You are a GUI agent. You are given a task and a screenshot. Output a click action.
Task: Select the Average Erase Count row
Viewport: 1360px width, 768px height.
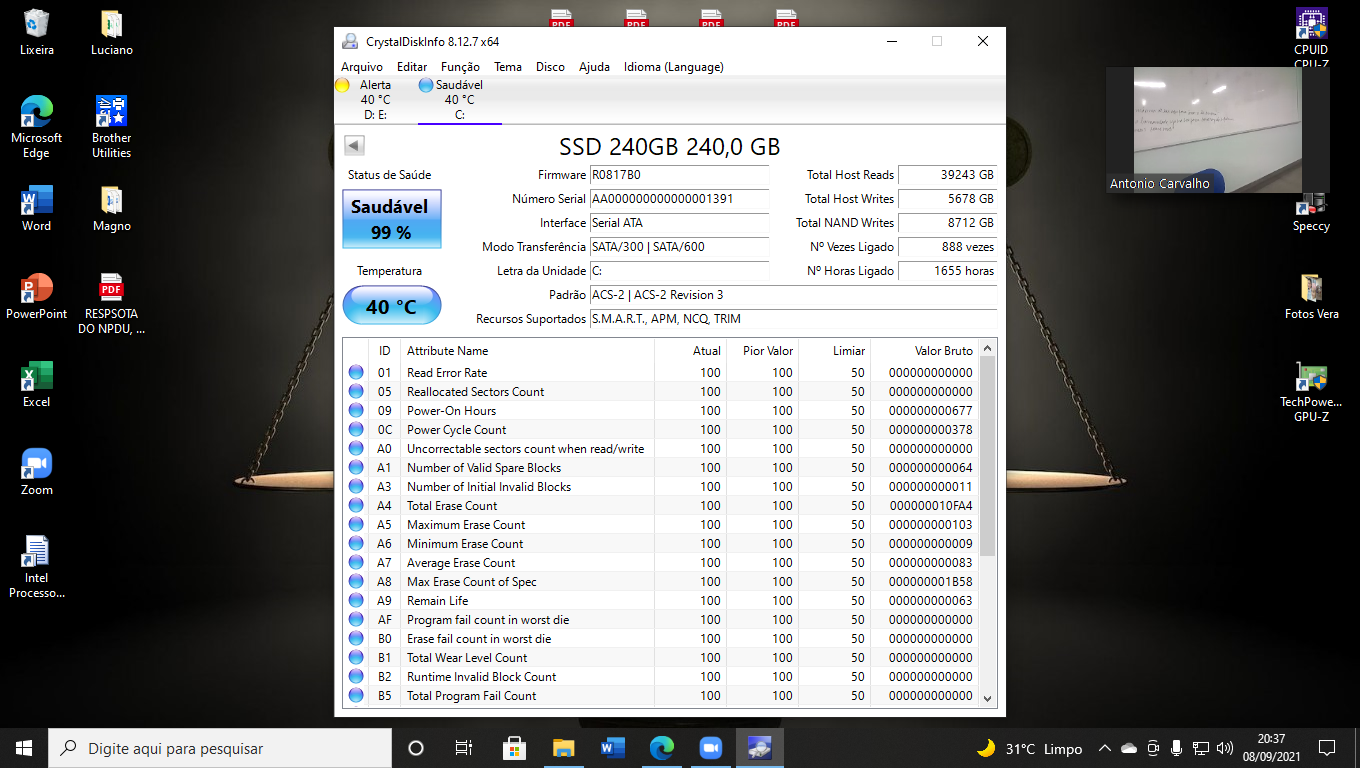(x=660, y=563)
